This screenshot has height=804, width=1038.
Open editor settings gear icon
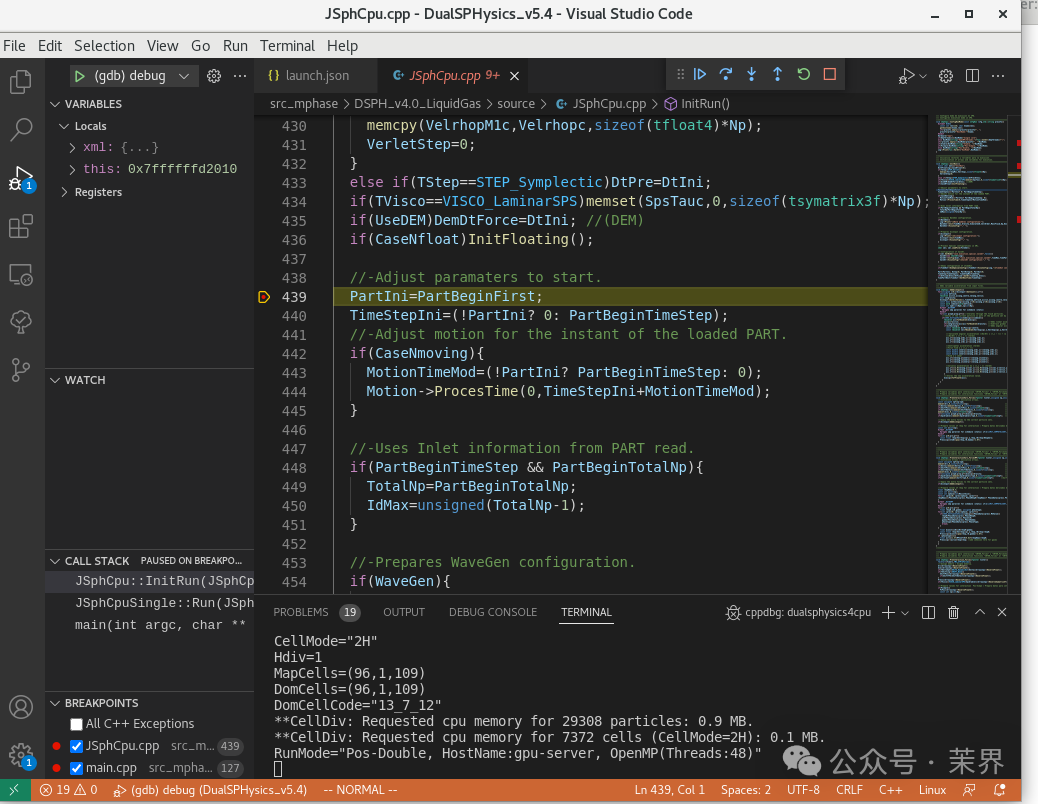(946, 76)
